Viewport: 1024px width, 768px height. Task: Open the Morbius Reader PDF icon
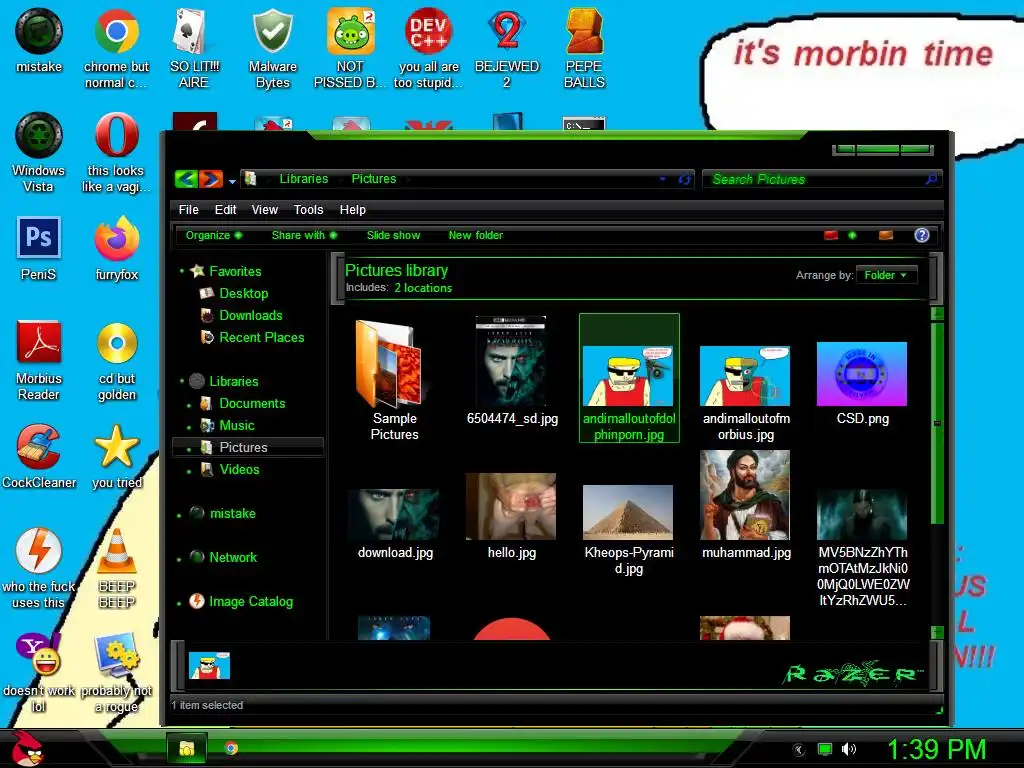pyautogui.click(x=39, y=360)
